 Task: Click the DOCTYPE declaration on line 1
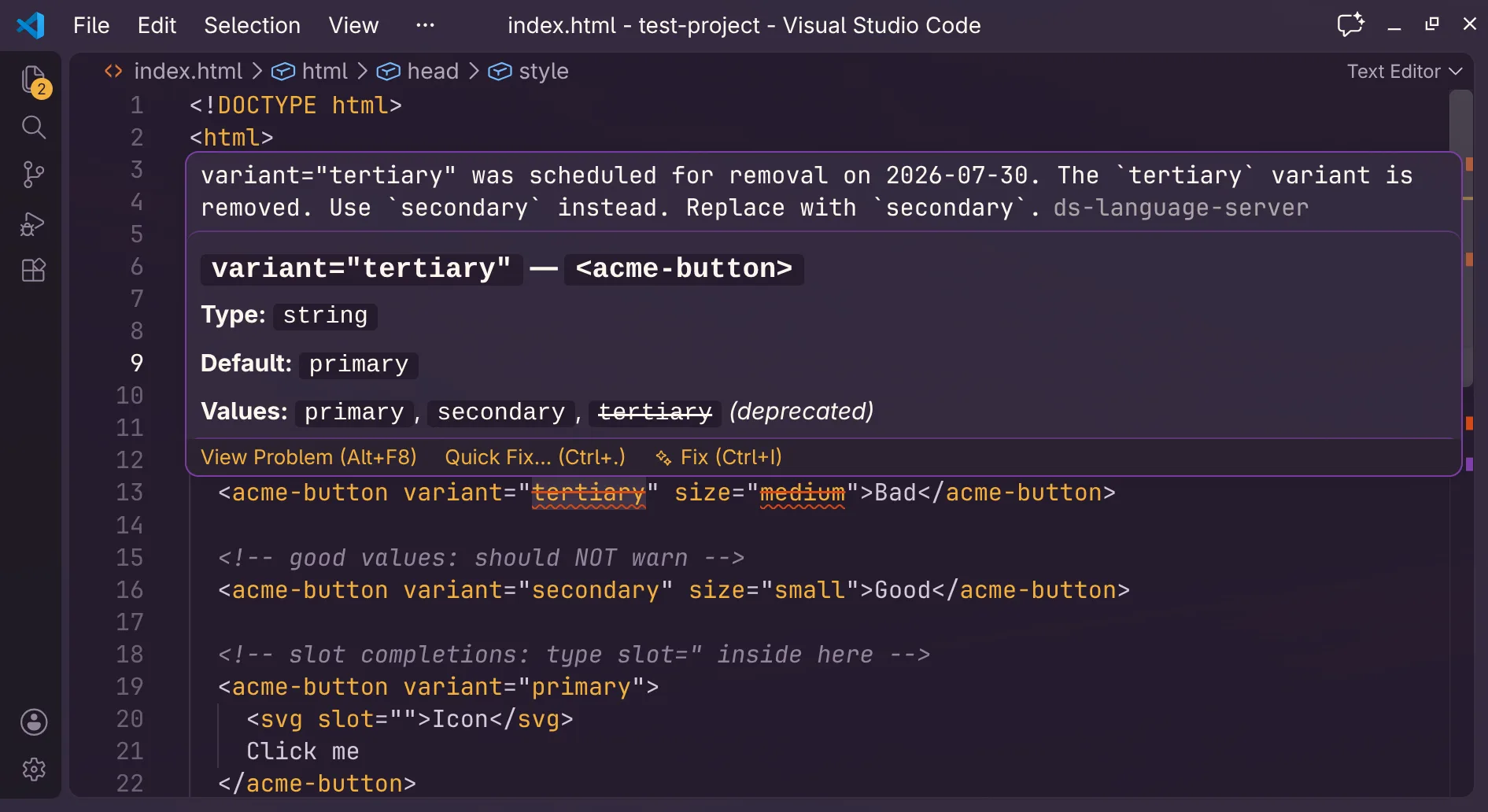coord(296,105)
